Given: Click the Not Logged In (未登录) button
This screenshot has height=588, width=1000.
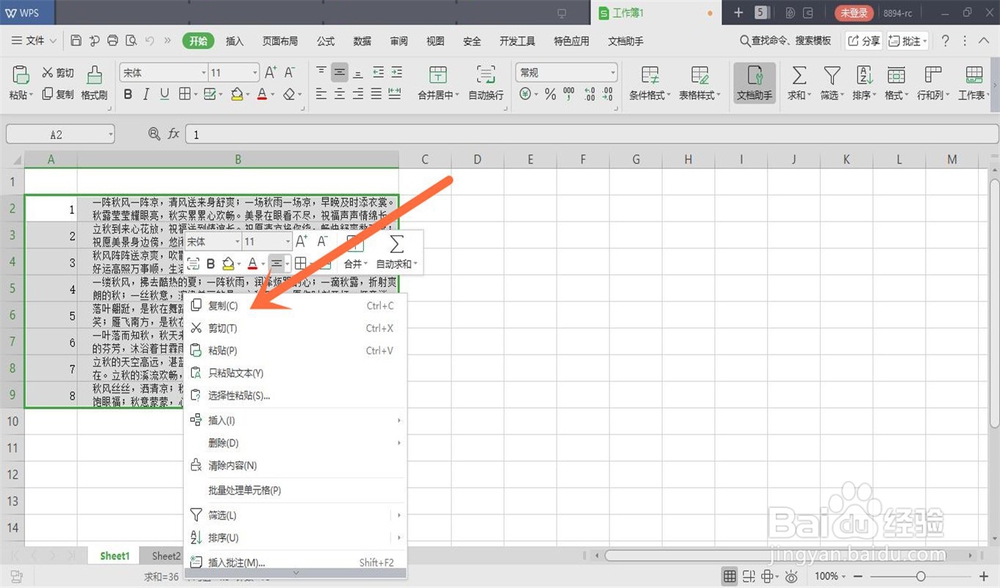Looking at the screenshot, I should 853,13.
